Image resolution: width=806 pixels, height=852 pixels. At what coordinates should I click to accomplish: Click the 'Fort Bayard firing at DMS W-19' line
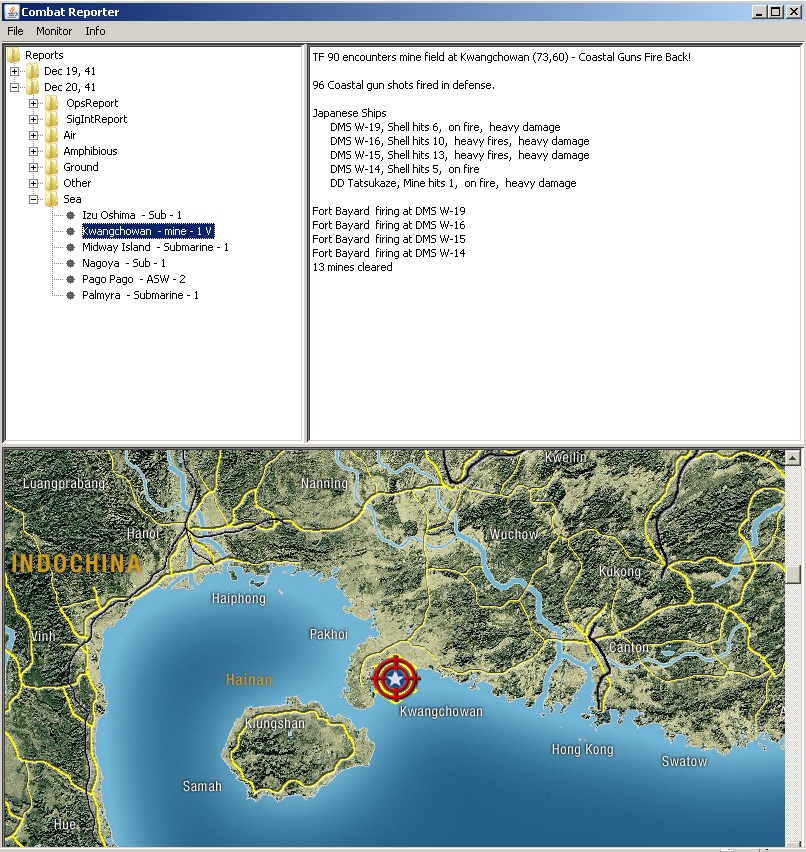[389, 211]
